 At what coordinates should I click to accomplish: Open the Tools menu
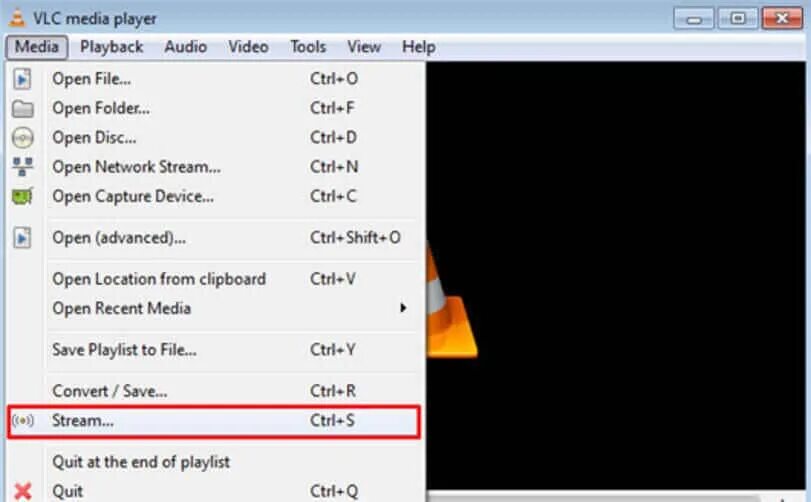click(308, 47)
